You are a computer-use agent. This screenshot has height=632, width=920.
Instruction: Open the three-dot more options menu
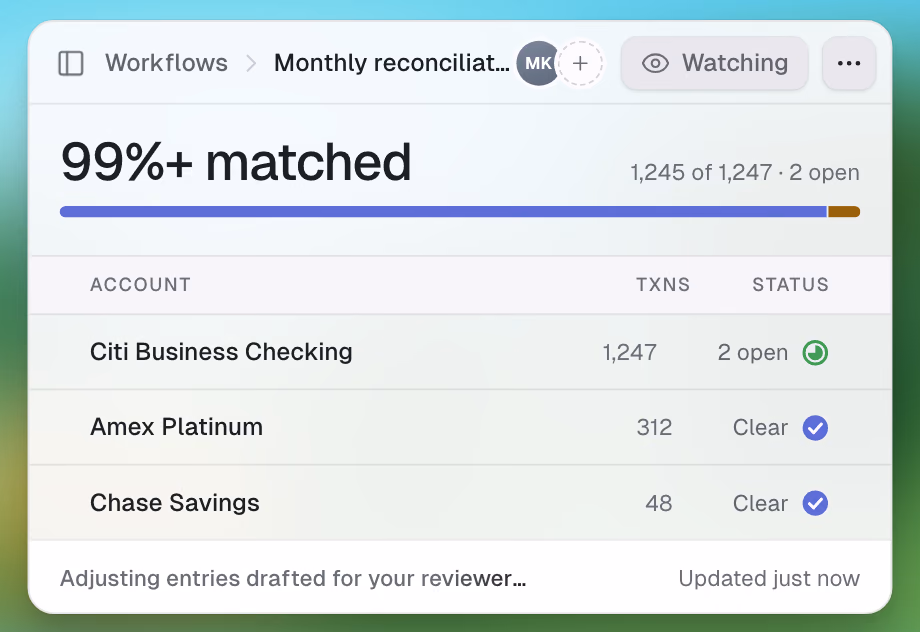tap(849, 63)
